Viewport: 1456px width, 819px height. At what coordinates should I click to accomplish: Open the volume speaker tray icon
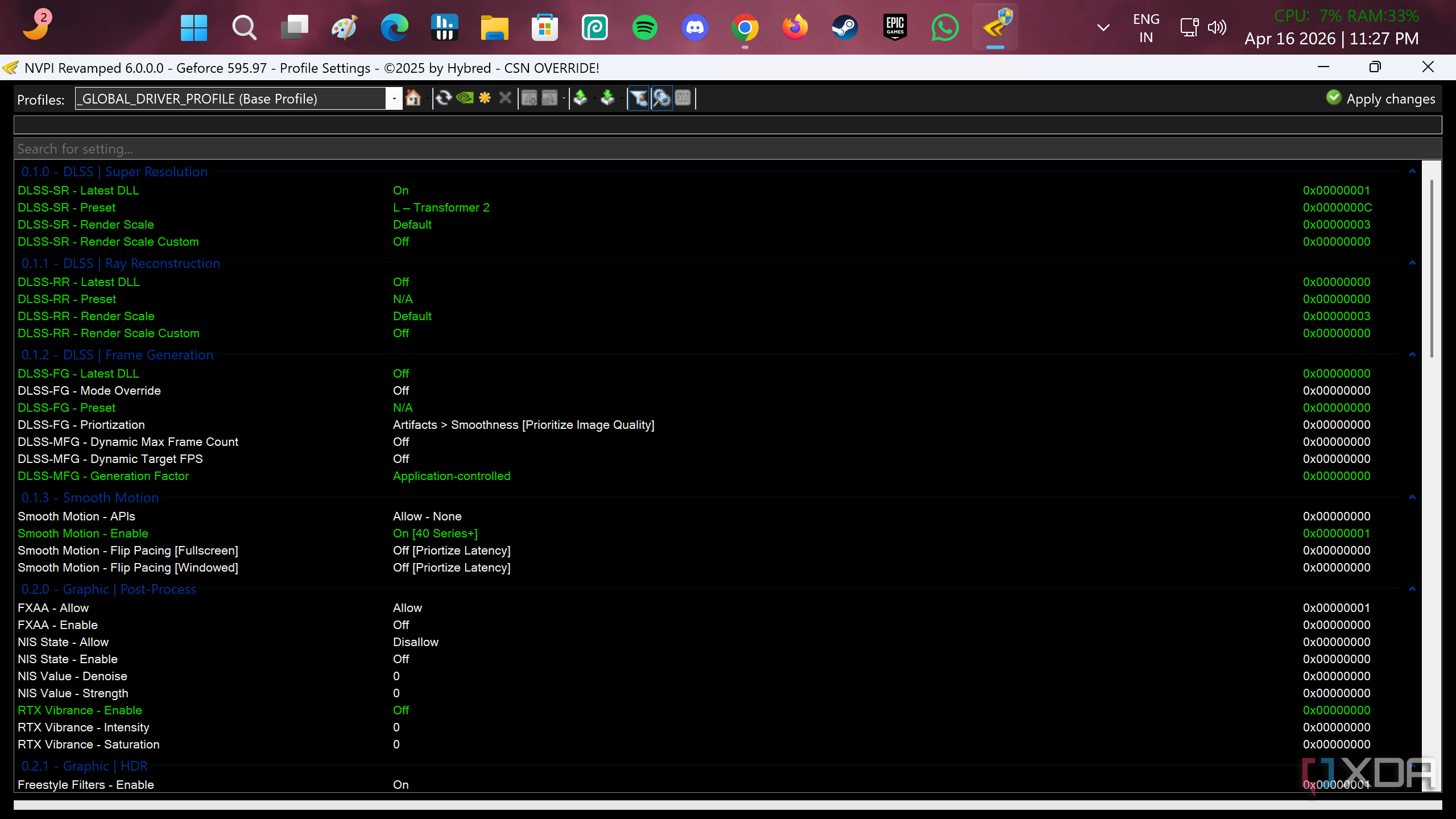click(1217, 27)
